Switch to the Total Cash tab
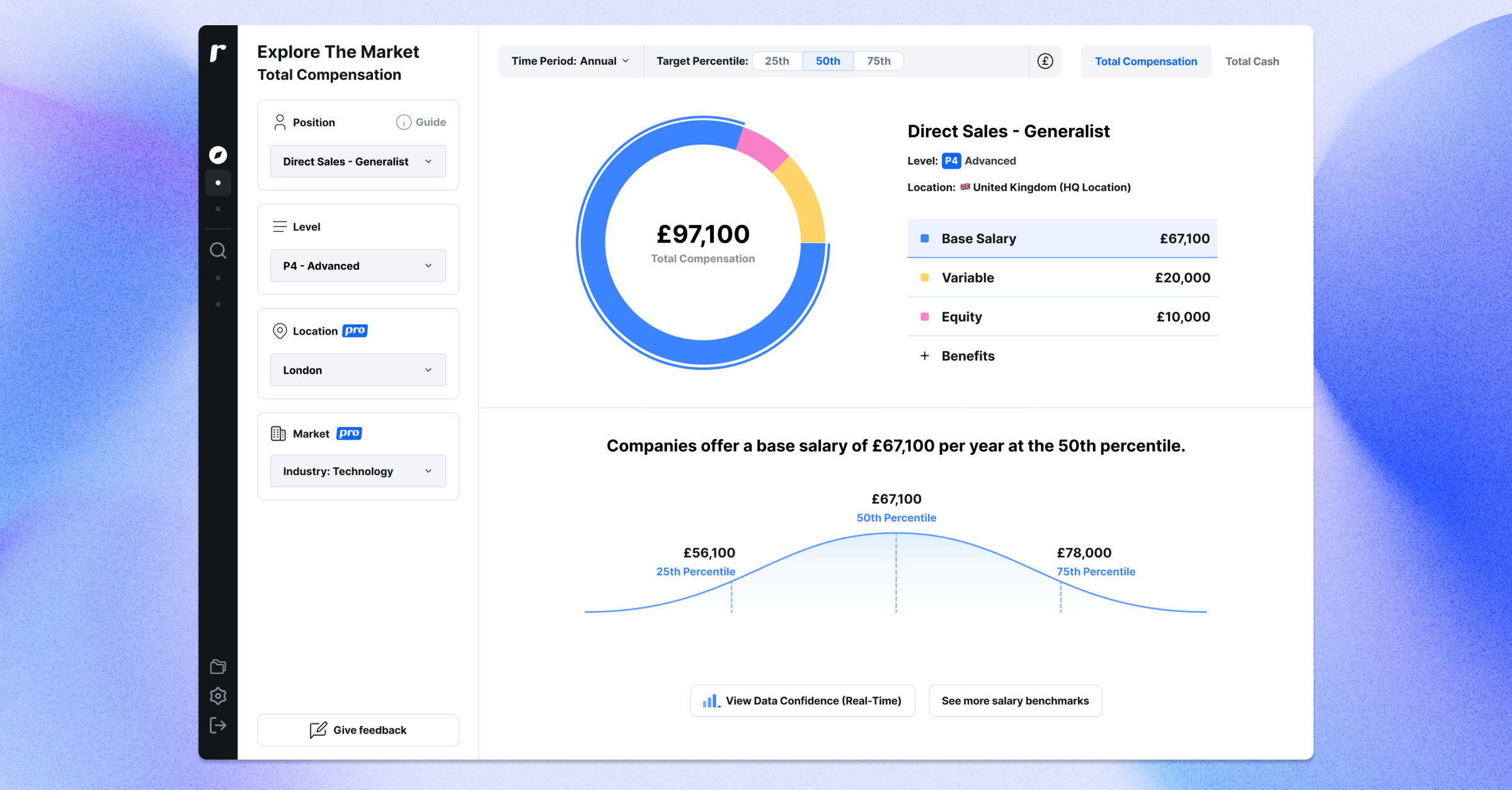Image resolution: width=1512 pixels, height=790 pixels. [x=1252, y=61]
